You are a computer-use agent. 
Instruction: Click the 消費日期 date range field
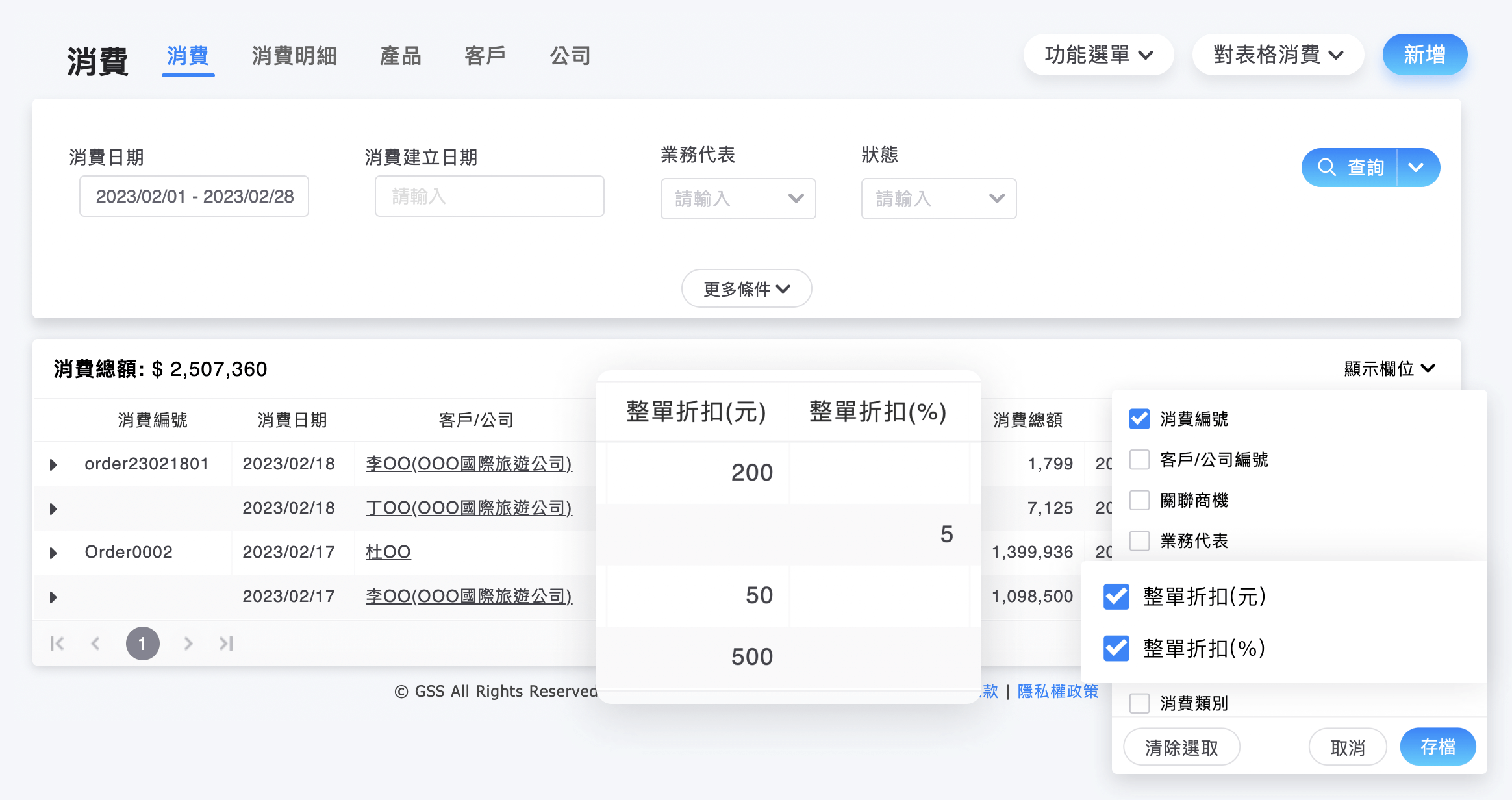point(194,196)
